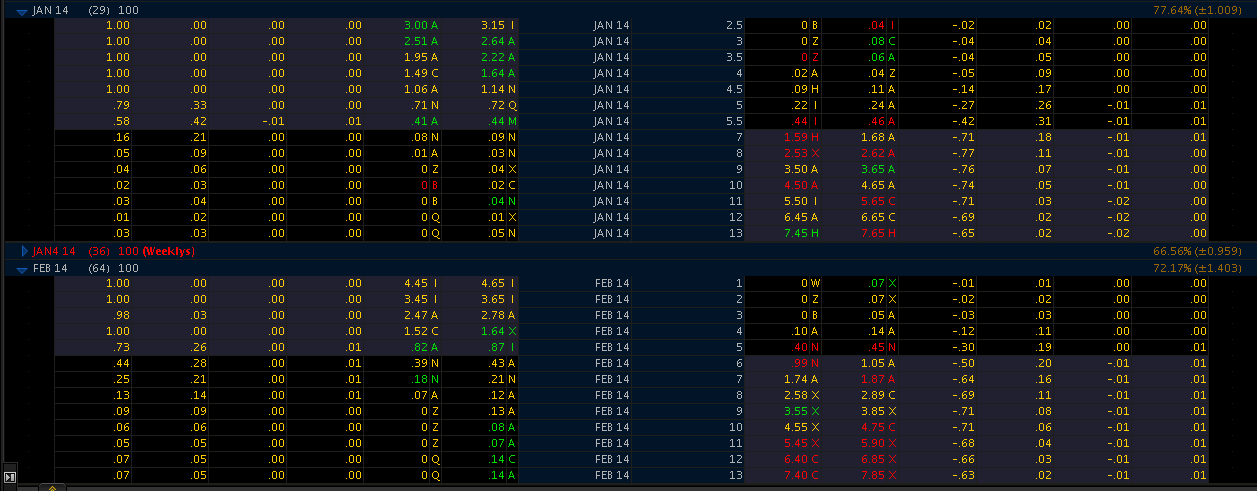Expand the JAN4 14 Weeklys series
1257x491 pixels.
[x=26, y=251]
